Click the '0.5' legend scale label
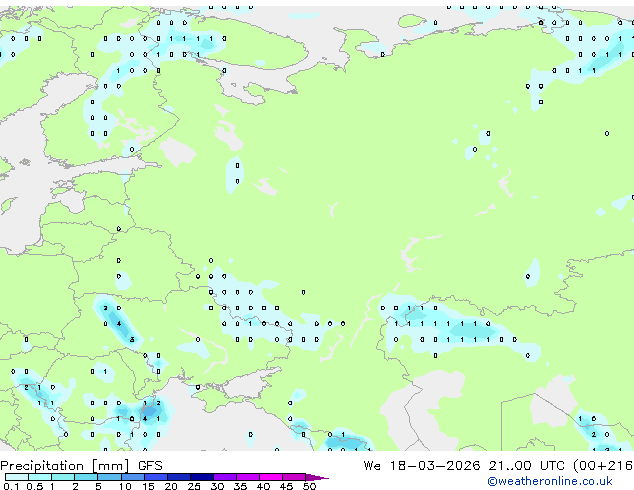 pos(35,486)
